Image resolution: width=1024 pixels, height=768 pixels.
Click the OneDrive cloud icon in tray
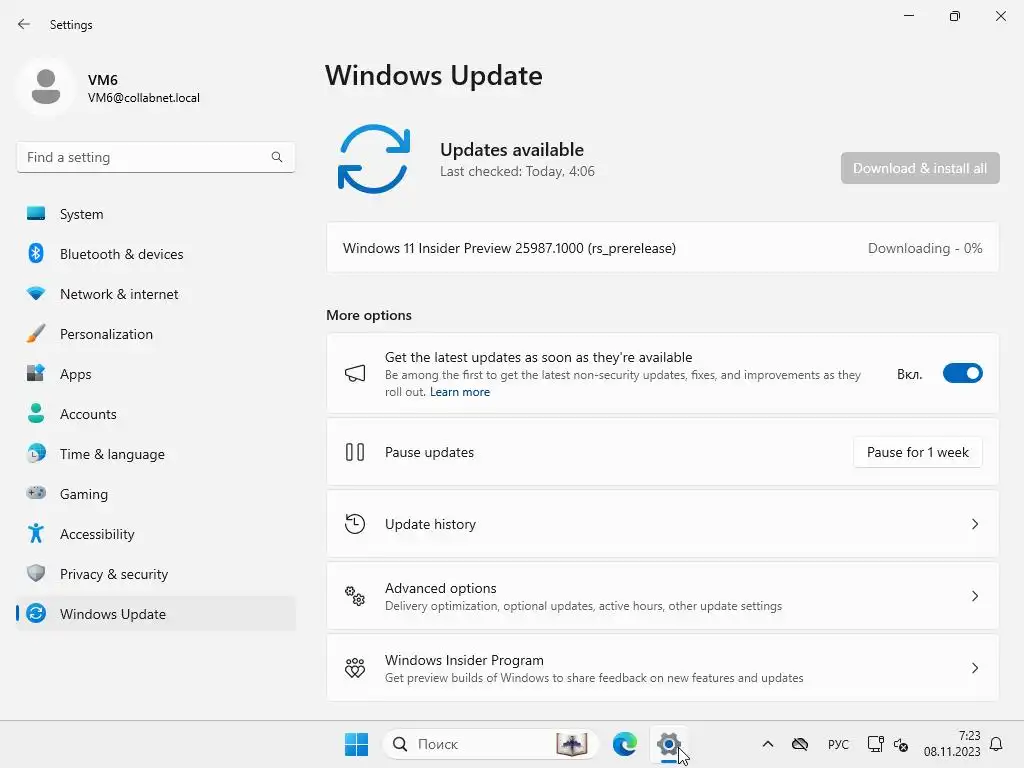point(800,744)
